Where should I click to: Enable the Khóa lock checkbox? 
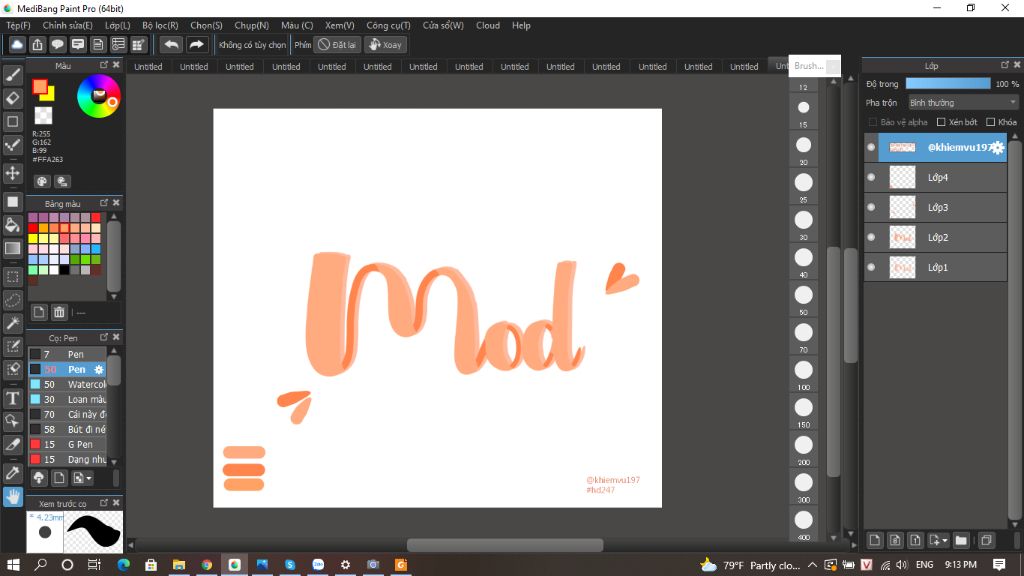991,122
